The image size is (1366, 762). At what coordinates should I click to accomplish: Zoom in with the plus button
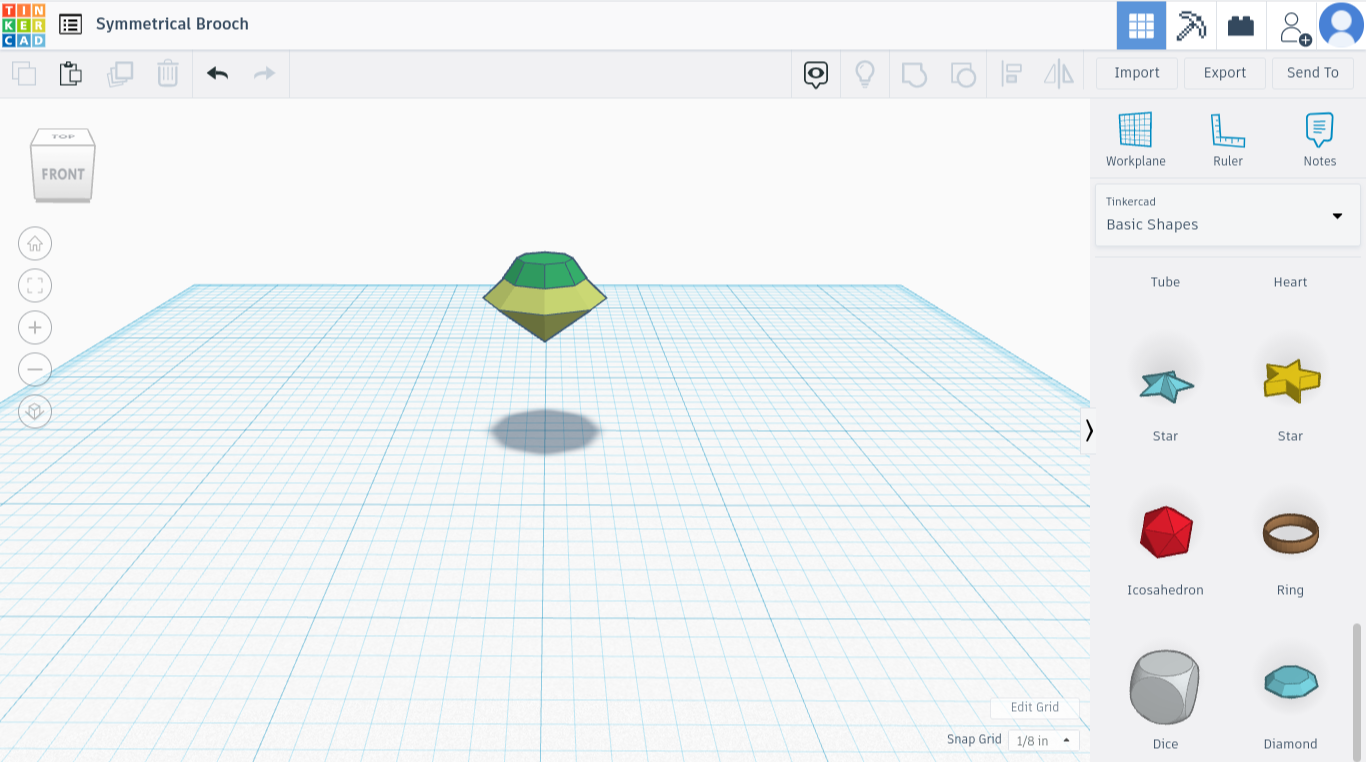point(35,327)
